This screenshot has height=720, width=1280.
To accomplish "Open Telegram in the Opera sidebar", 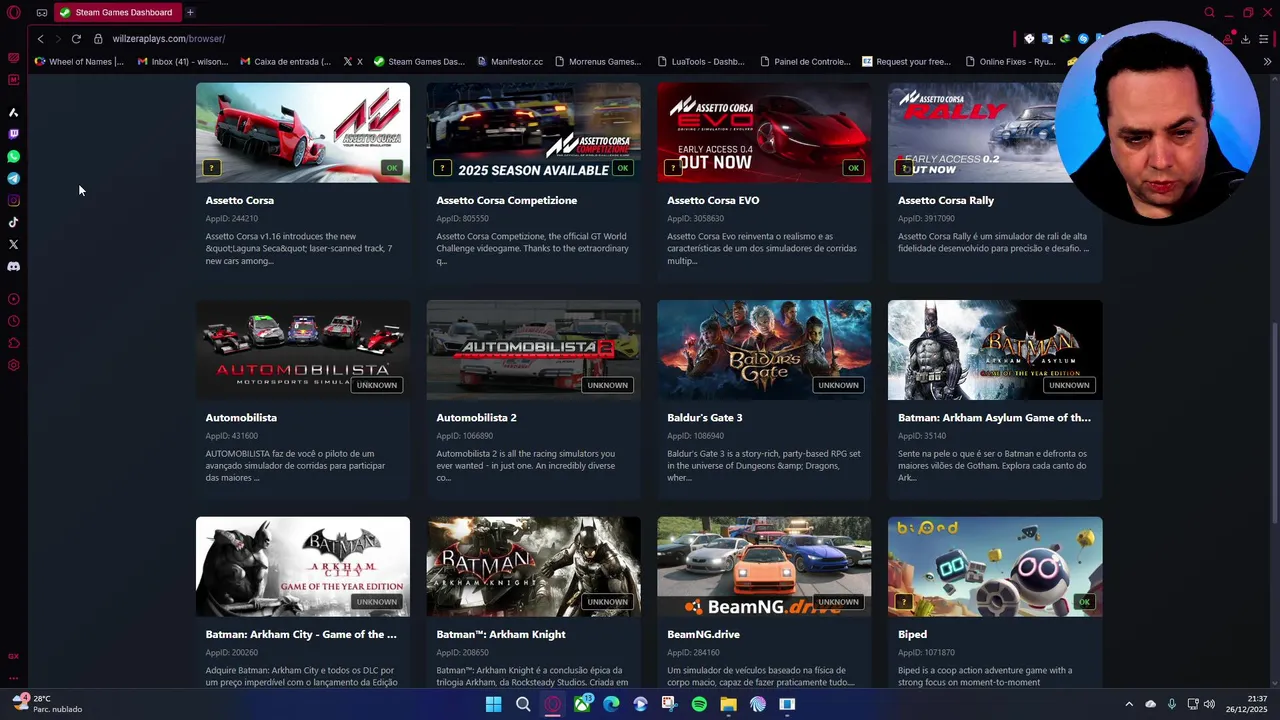I will [13, 178].
